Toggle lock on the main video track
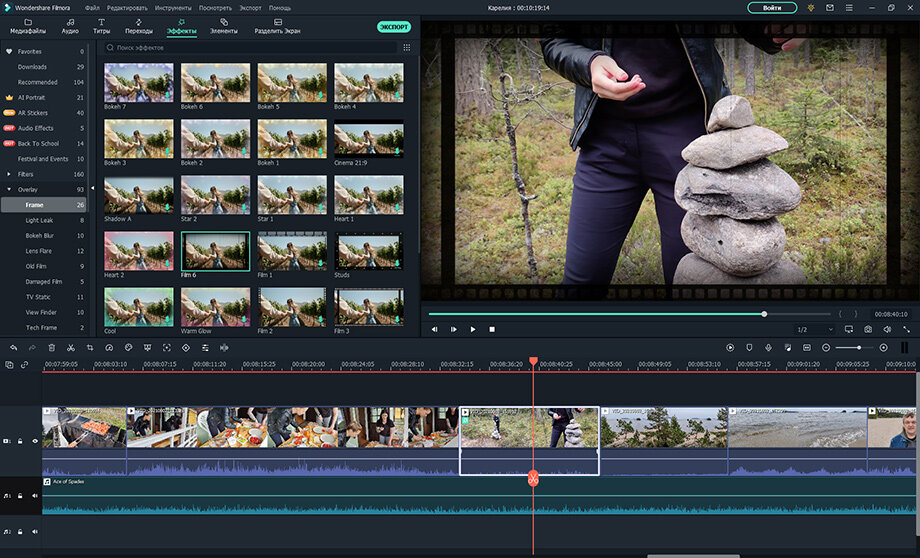Image resolution: width=920 pixels, height=558 pixels. [21, 441]
